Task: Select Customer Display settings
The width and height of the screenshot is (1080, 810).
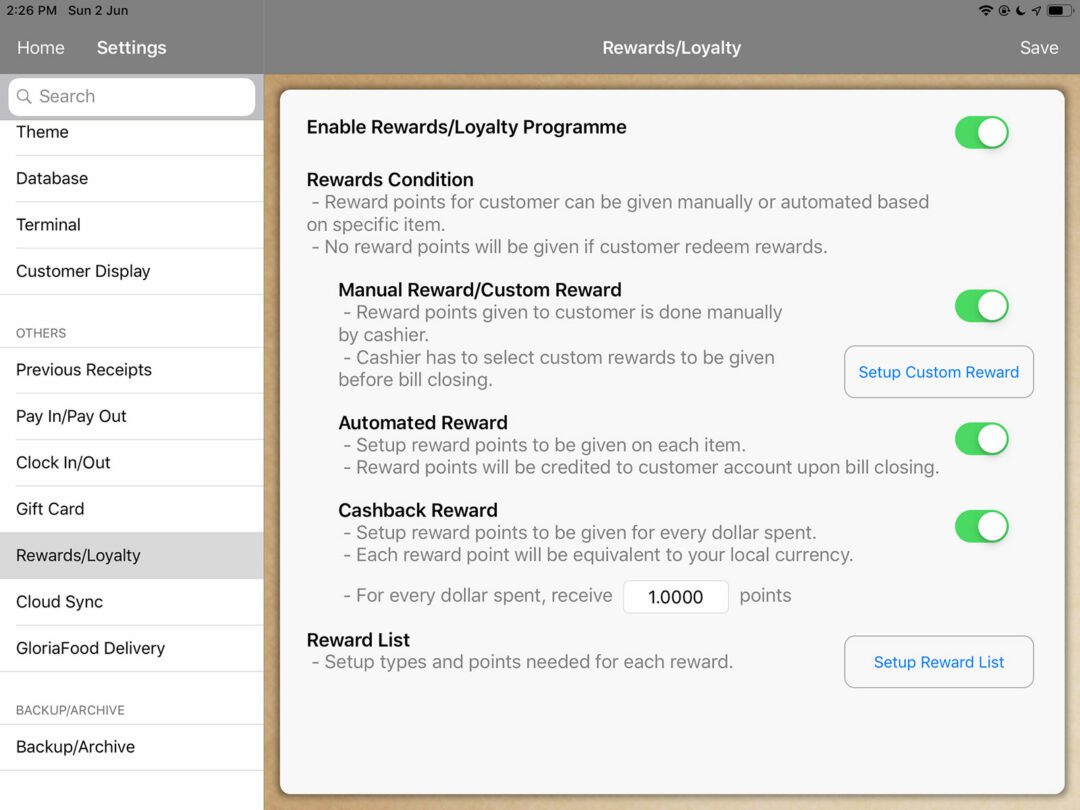Action: coord(83,271)
